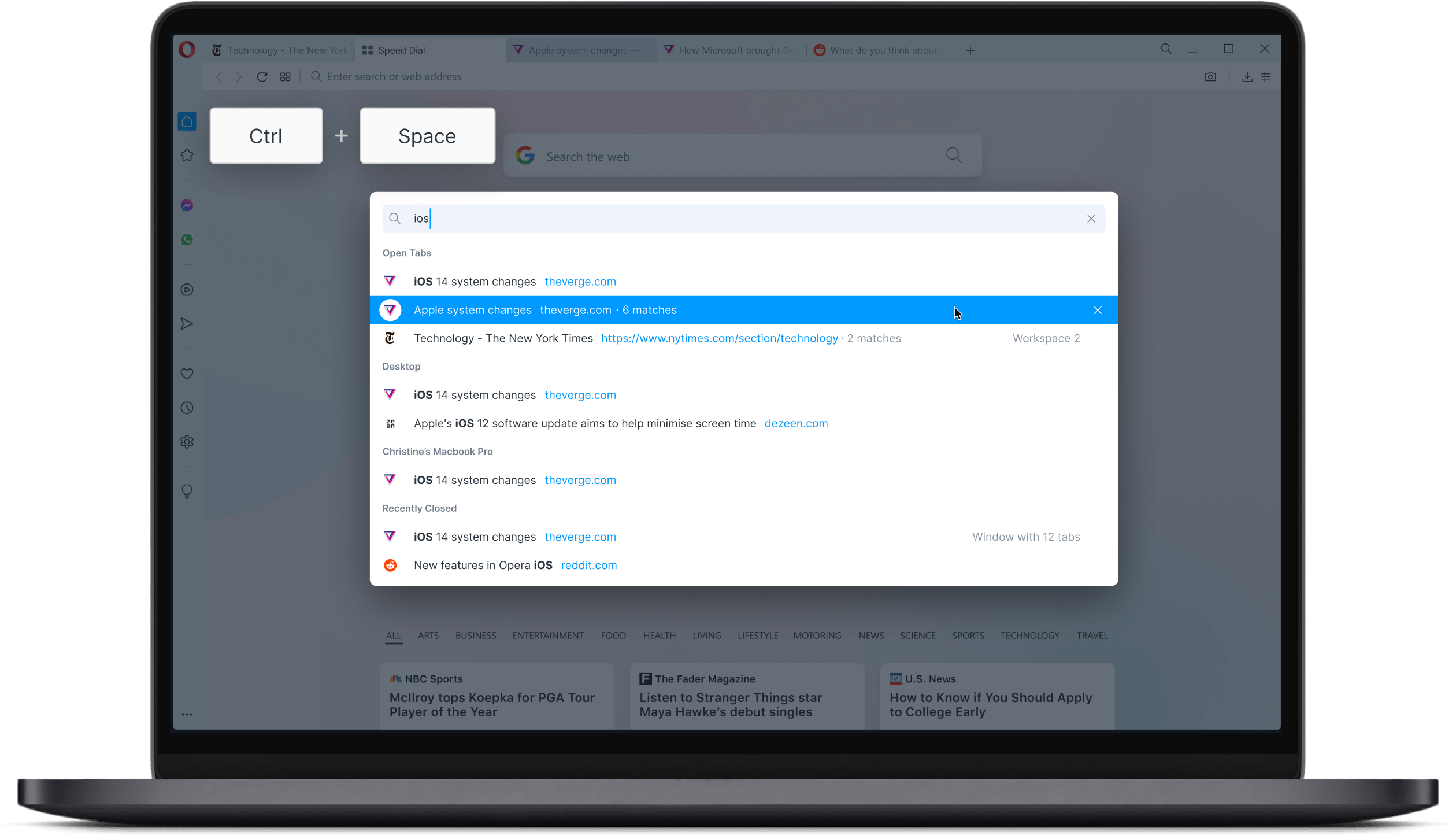Select TECHNOLOGY category tab on Speed Dial
The height and width of the screenshot is (835, 1456).
coord(1029,635)
